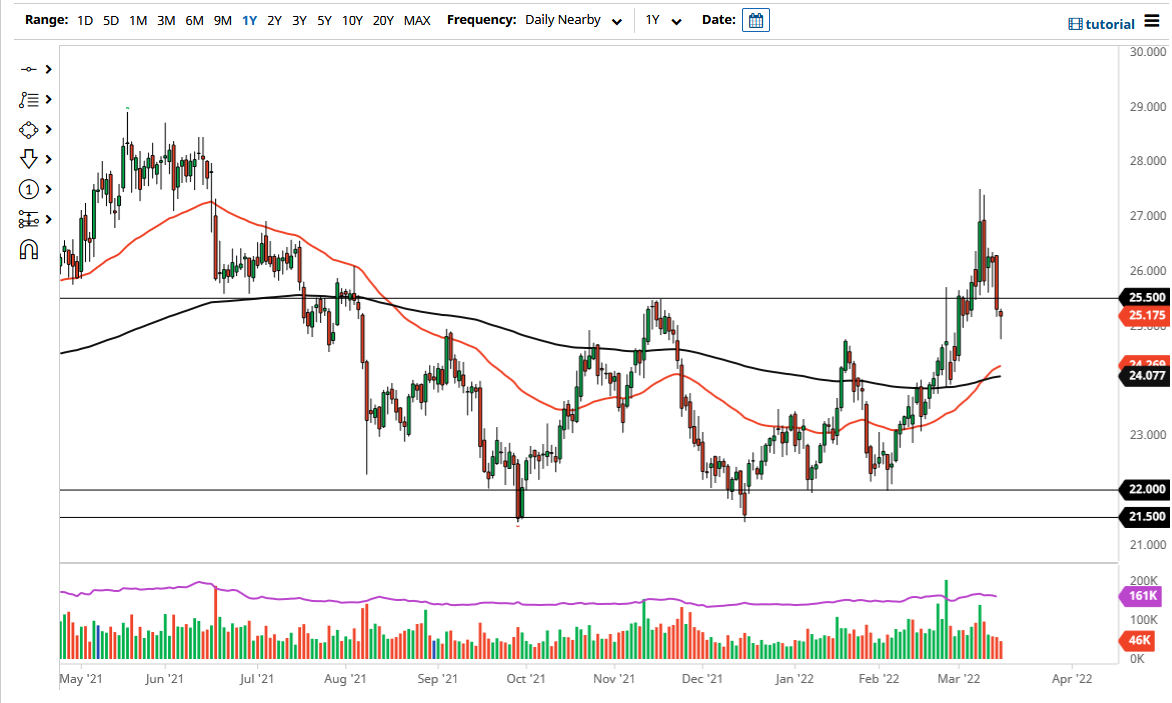Expand the numbered marker submenu chevron
Viewport: 1172px width, 703px height.
[49, 190]
